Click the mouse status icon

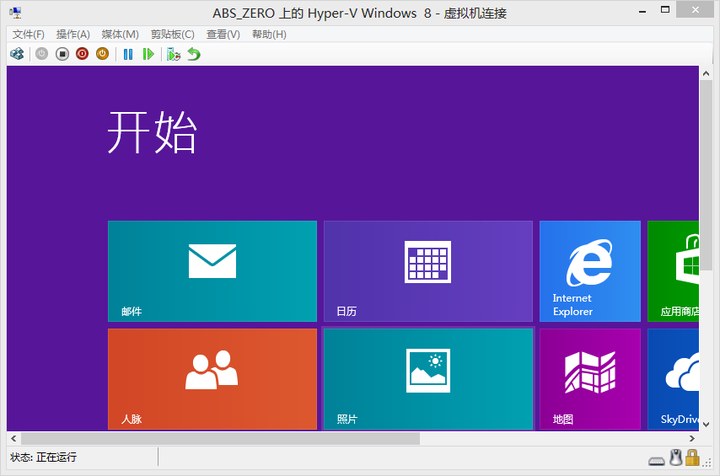[675, 458]
